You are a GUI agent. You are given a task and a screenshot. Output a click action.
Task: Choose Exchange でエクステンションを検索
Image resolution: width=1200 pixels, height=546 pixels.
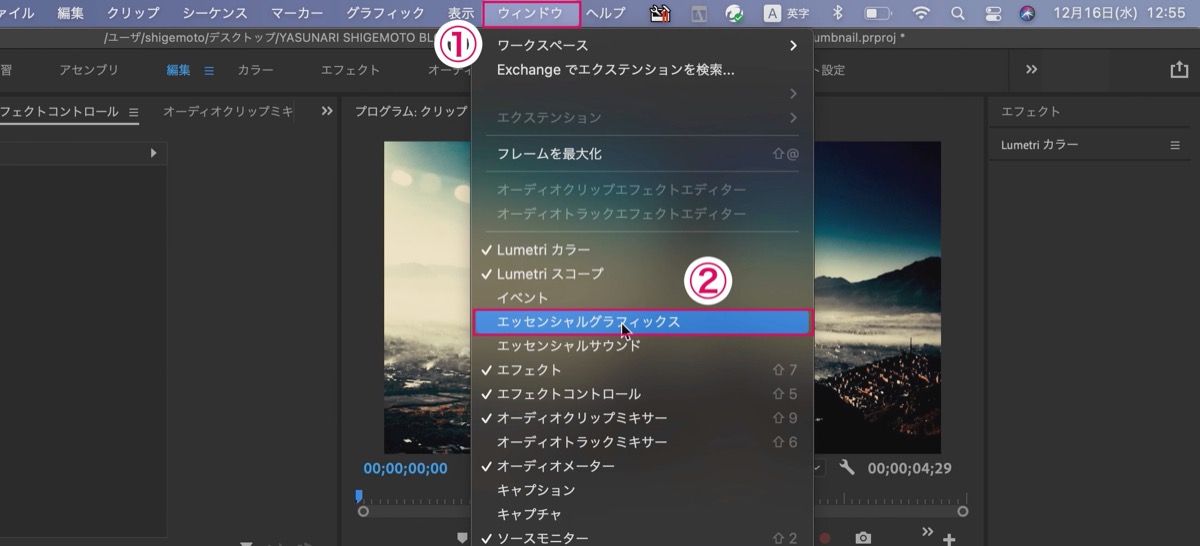tap(642, 70)
